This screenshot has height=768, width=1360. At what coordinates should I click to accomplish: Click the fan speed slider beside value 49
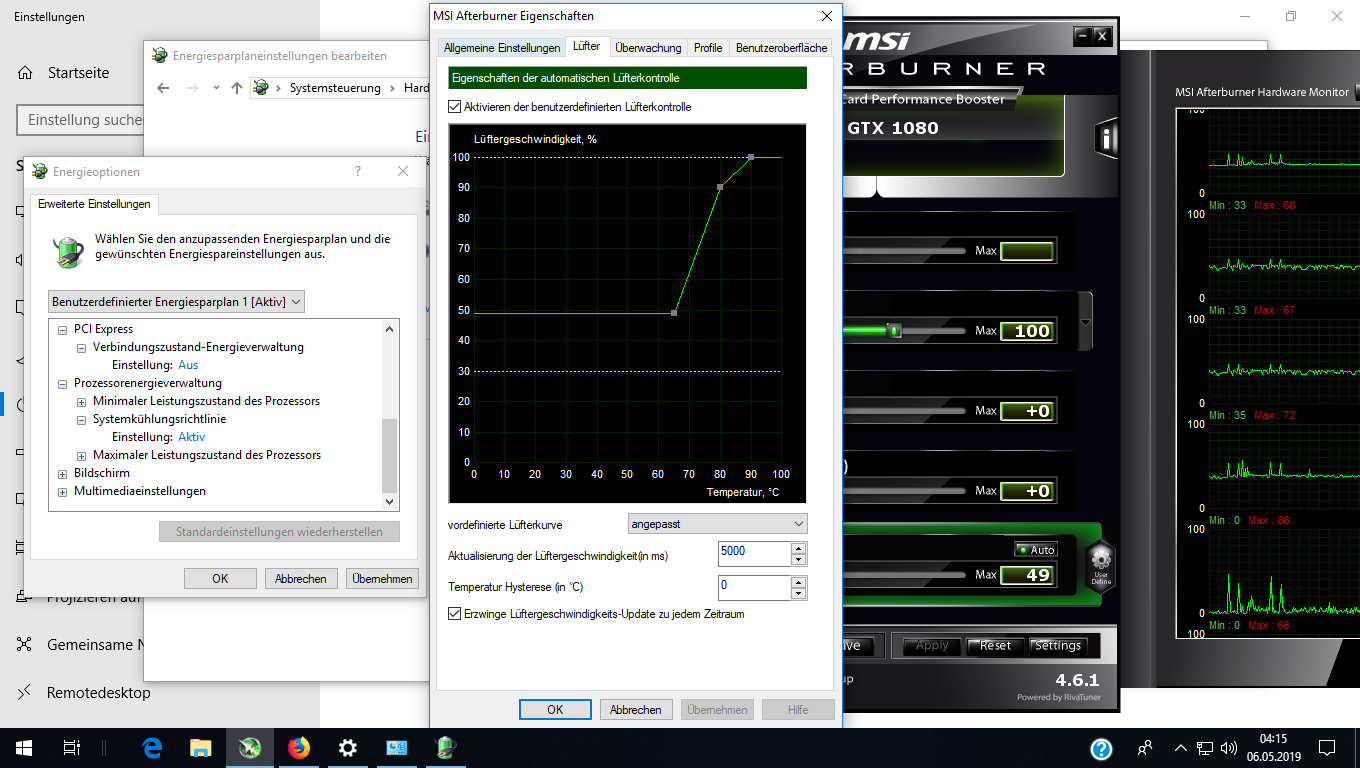903,575
